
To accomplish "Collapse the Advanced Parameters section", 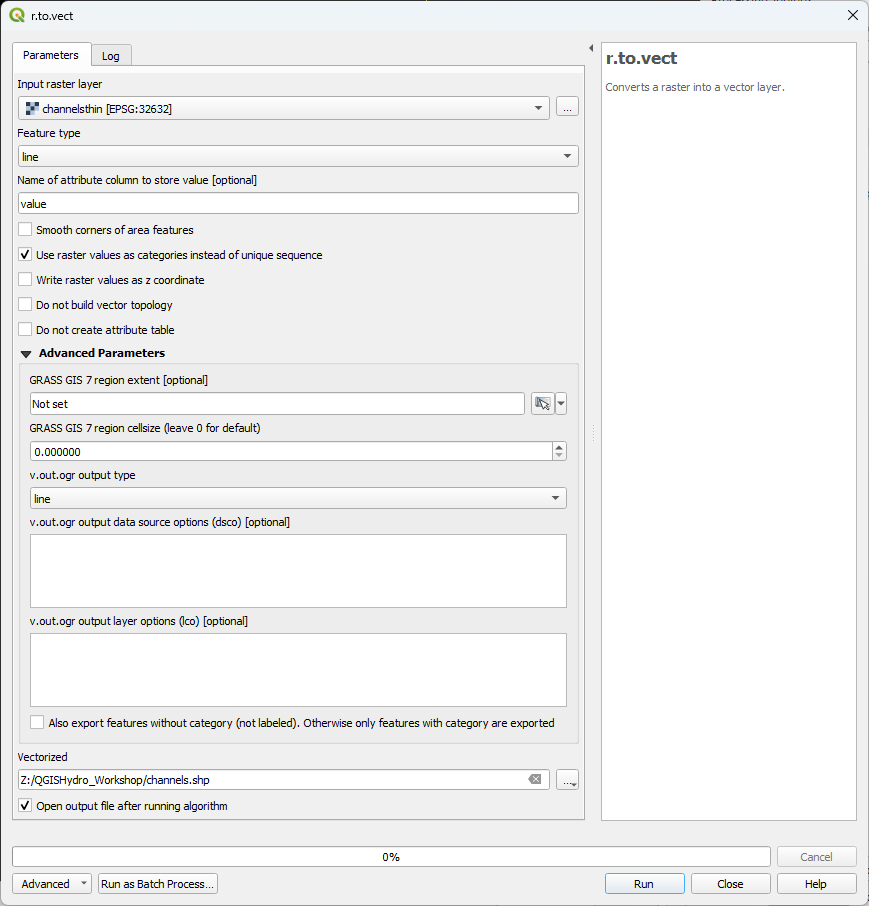I will coord(26,352).
